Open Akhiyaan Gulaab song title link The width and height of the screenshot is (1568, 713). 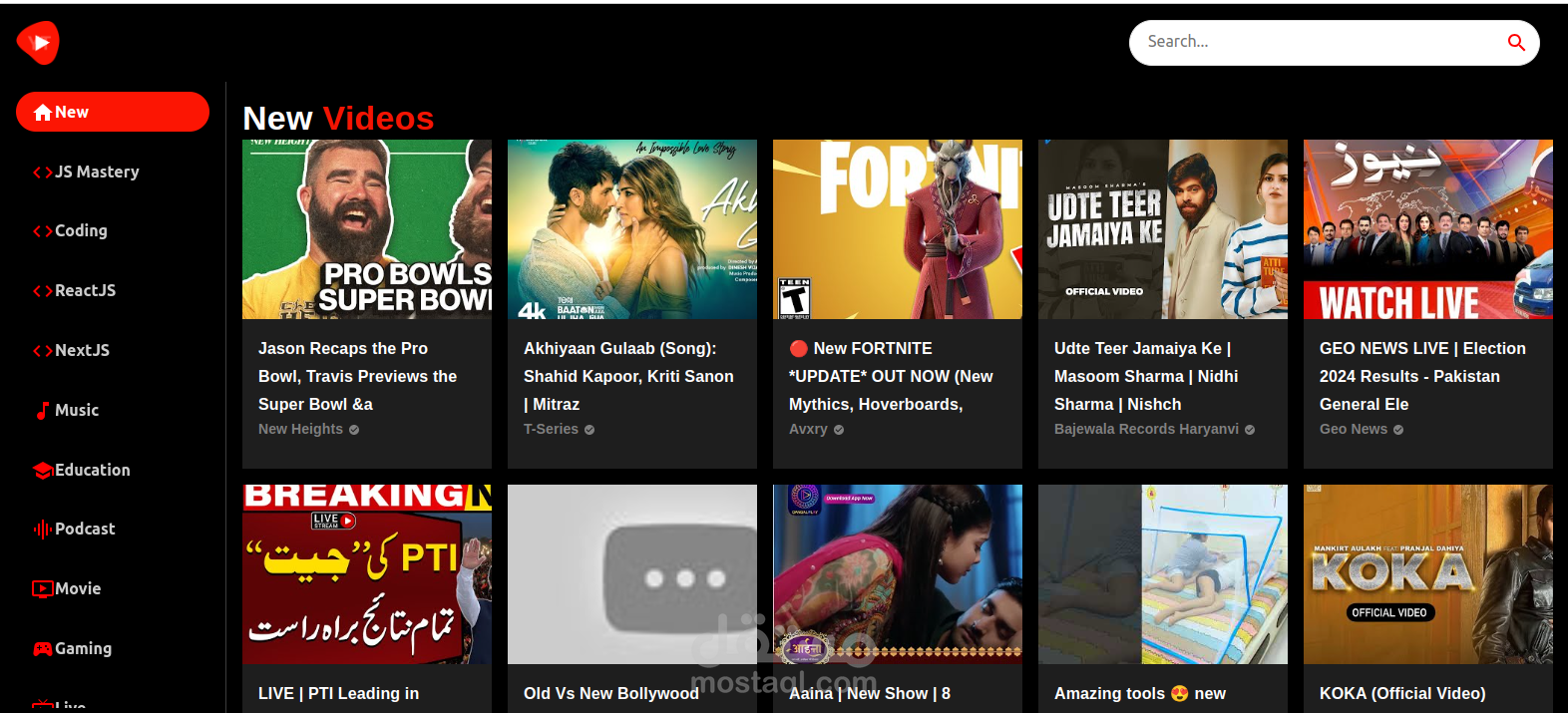click(x=628, y=376)
